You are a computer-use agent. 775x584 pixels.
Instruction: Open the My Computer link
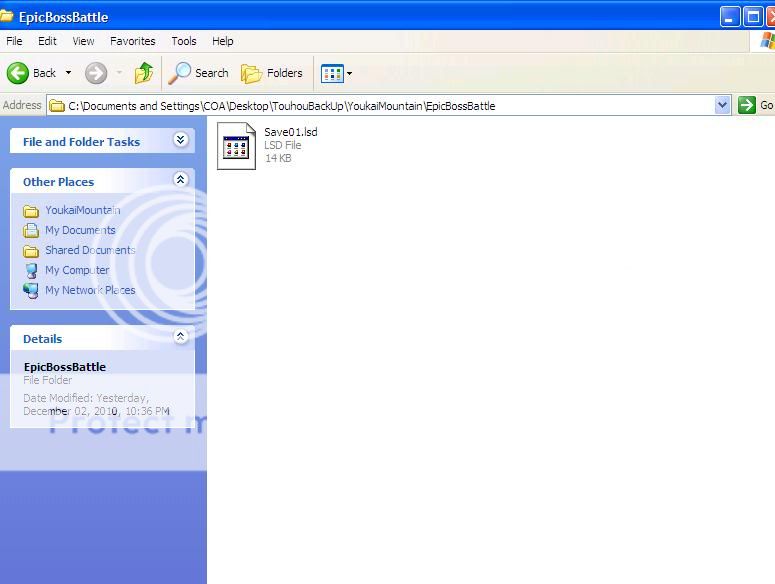pos(76,270)
